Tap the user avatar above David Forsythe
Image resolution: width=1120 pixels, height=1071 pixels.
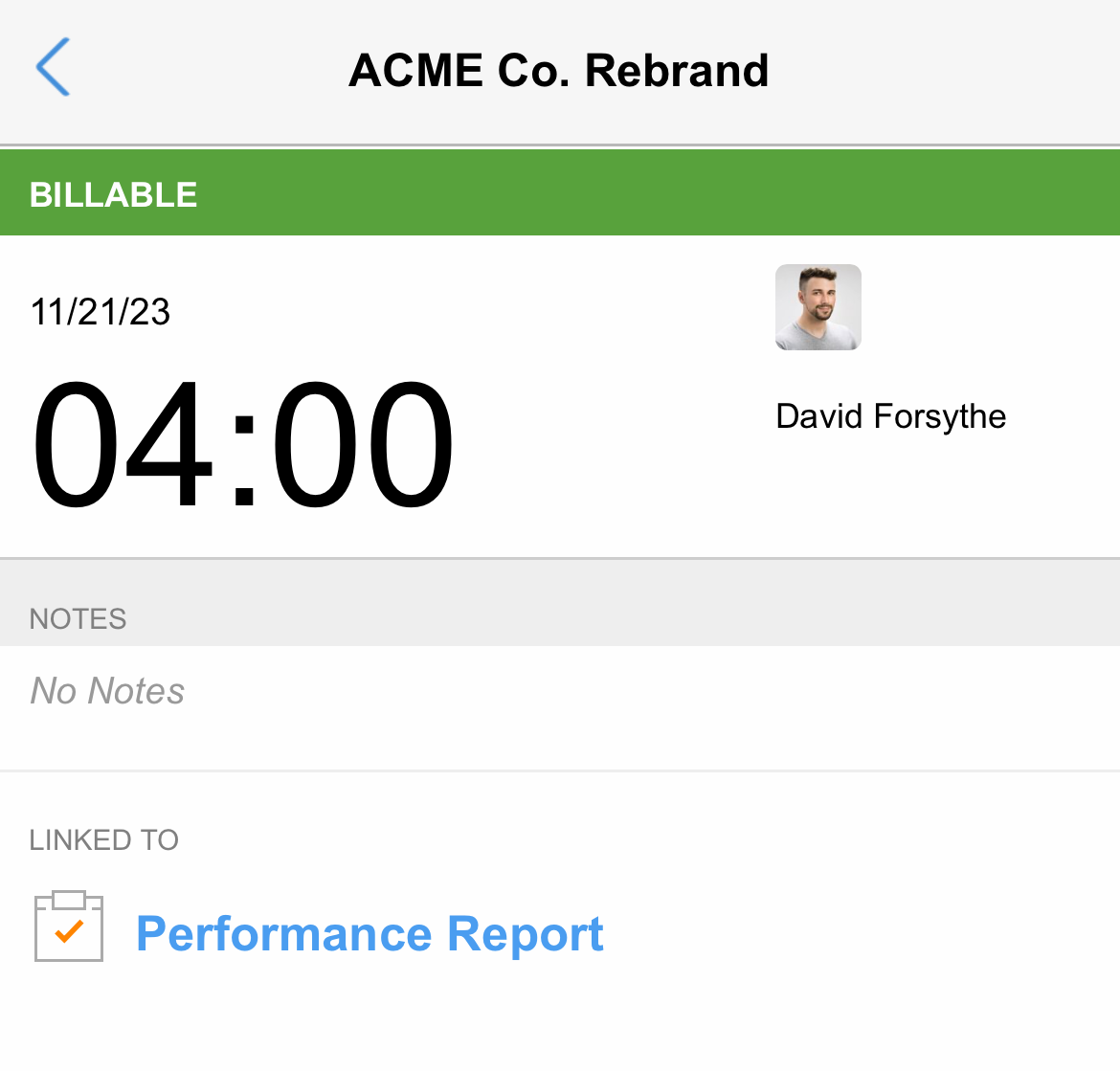pyautogui.click(x=818, y=307)
